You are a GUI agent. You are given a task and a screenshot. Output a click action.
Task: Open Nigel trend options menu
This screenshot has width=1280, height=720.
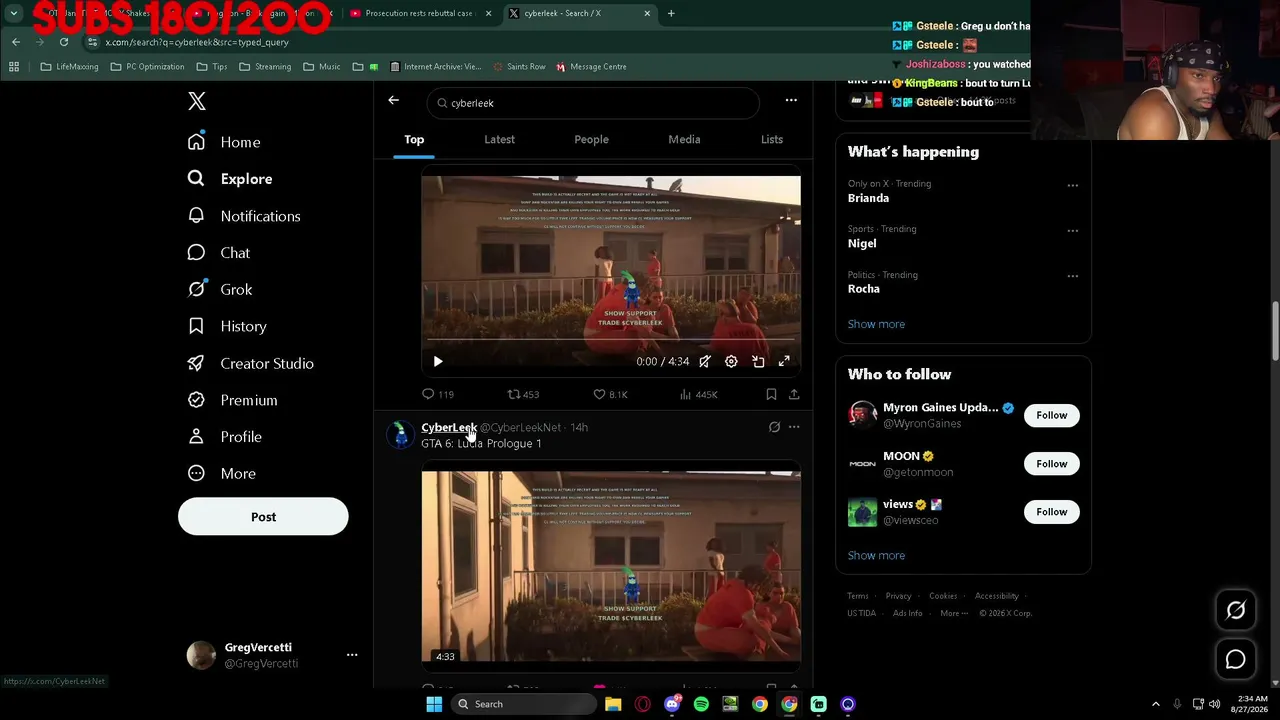coord(1072,231)
